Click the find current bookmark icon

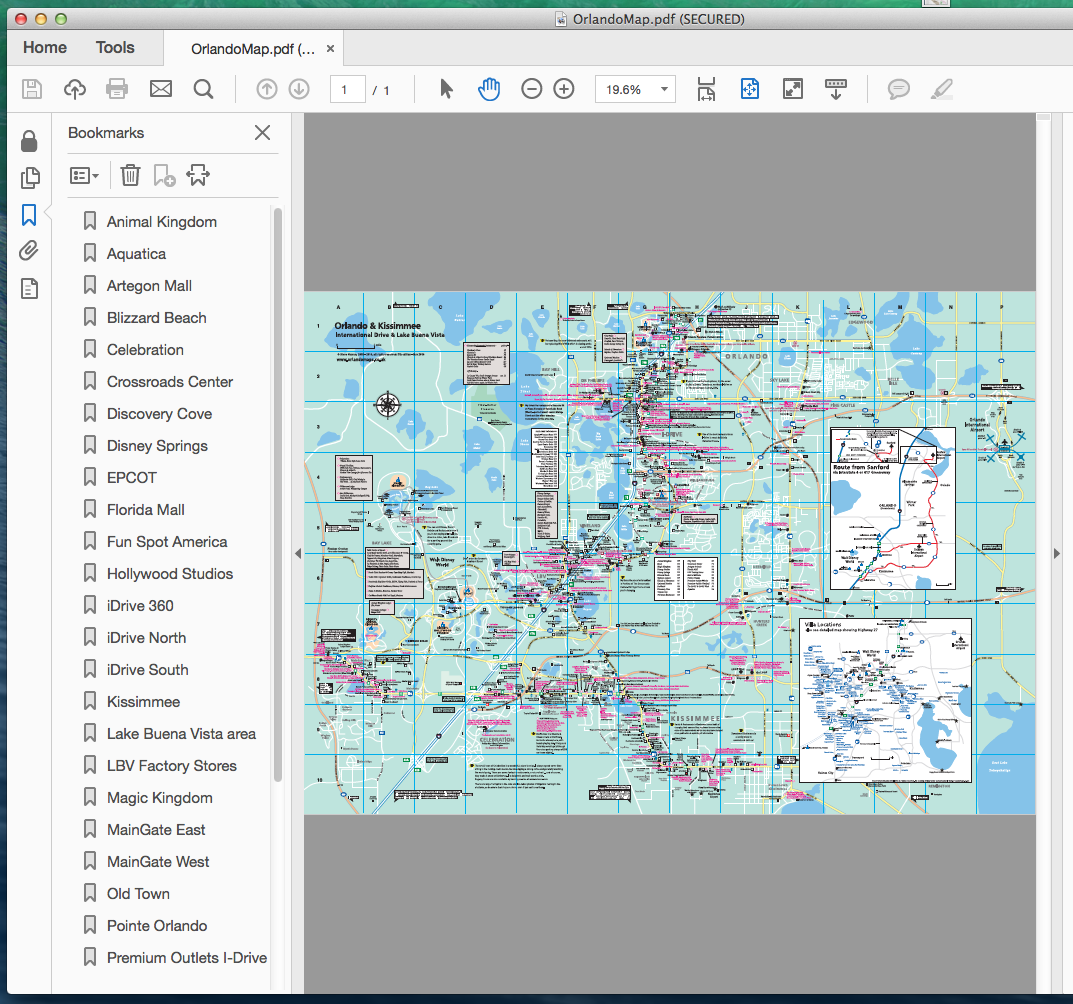click(198, 176)
